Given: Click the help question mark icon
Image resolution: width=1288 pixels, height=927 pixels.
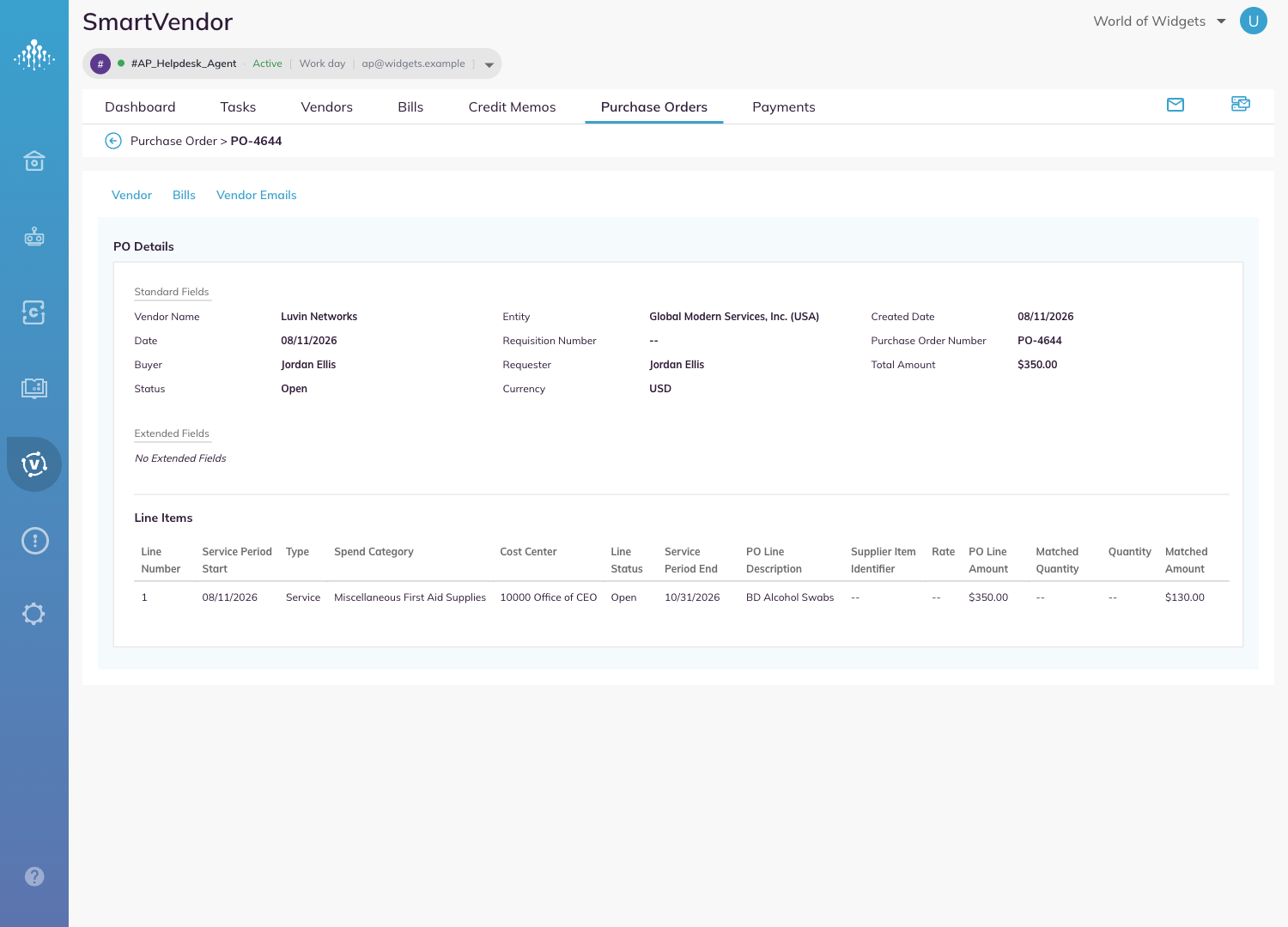Looking at the screenshot, I should pos(34,876).
